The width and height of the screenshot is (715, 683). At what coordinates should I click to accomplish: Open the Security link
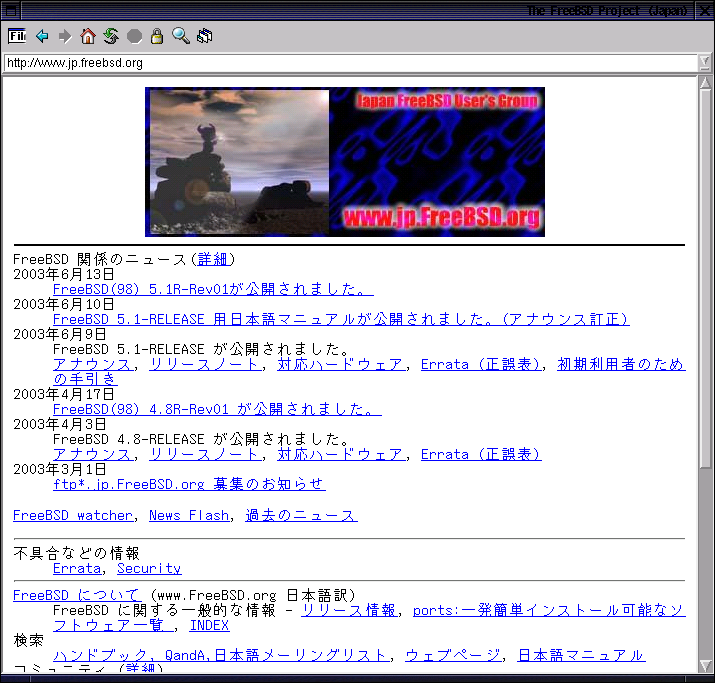click(149, 569)
